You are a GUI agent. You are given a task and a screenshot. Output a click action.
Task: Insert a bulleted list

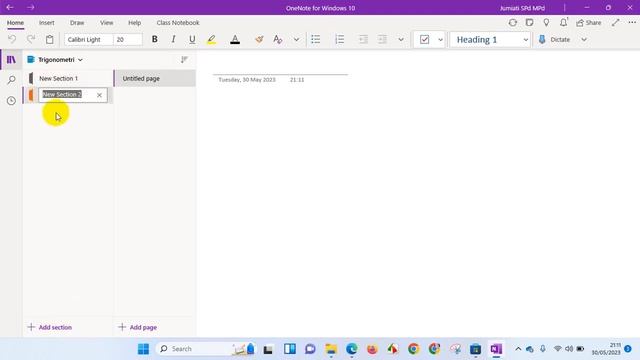pos(316,39)
